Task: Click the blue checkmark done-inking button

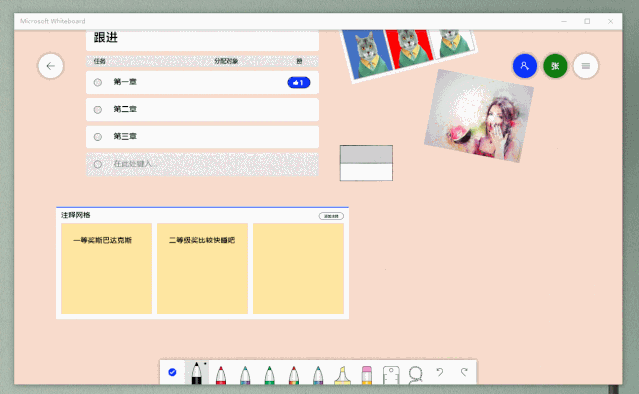Action: tap(172, 372)
